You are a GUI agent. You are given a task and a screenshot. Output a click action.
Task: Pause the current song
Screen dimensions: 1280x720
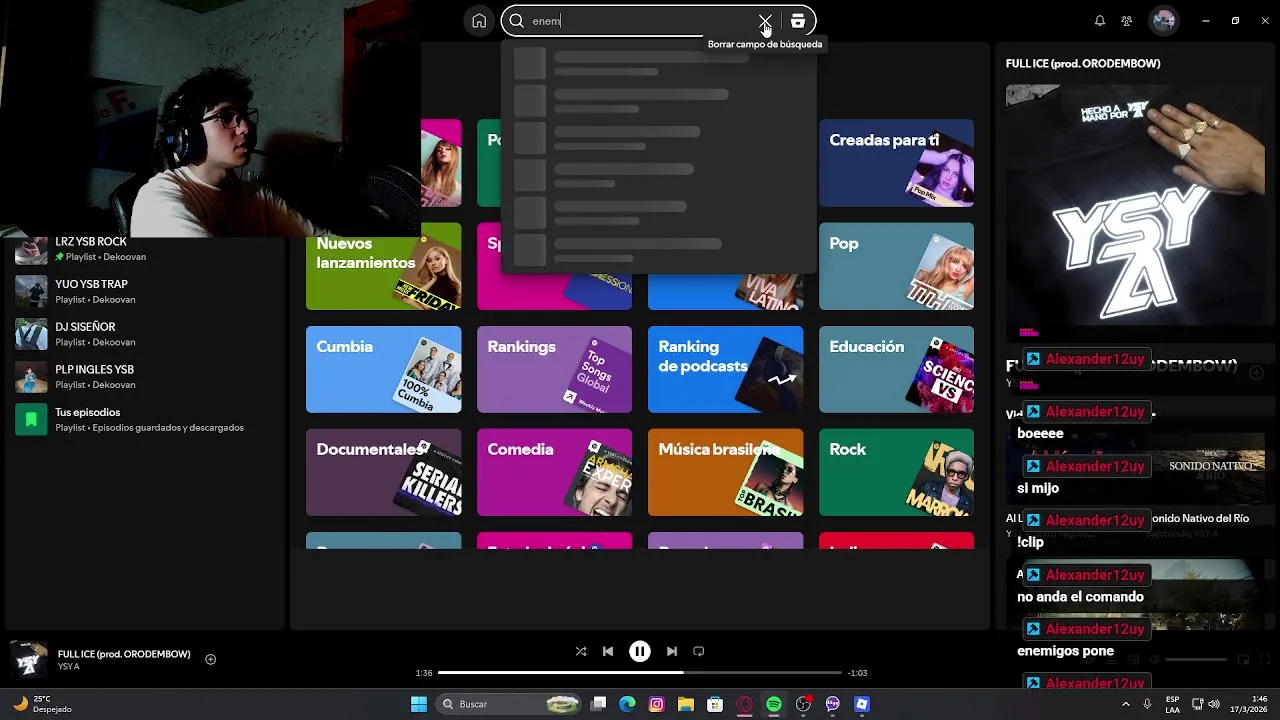click(640, 651)
